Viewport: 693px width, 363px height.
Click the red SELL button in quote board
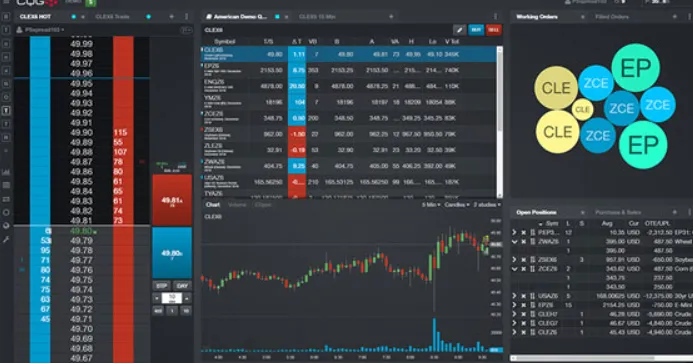pyautogui.click(x=493, y=30)
